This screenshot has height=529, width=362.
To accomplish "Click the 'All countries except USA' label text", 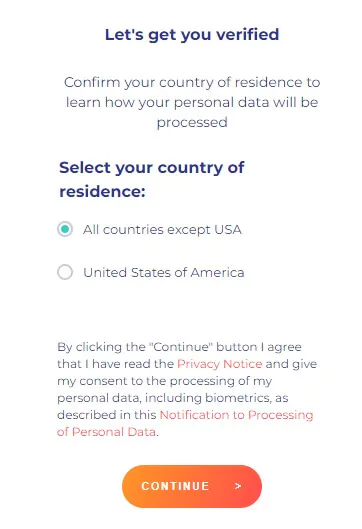I will pyautogui.click(x=162, y=230).
